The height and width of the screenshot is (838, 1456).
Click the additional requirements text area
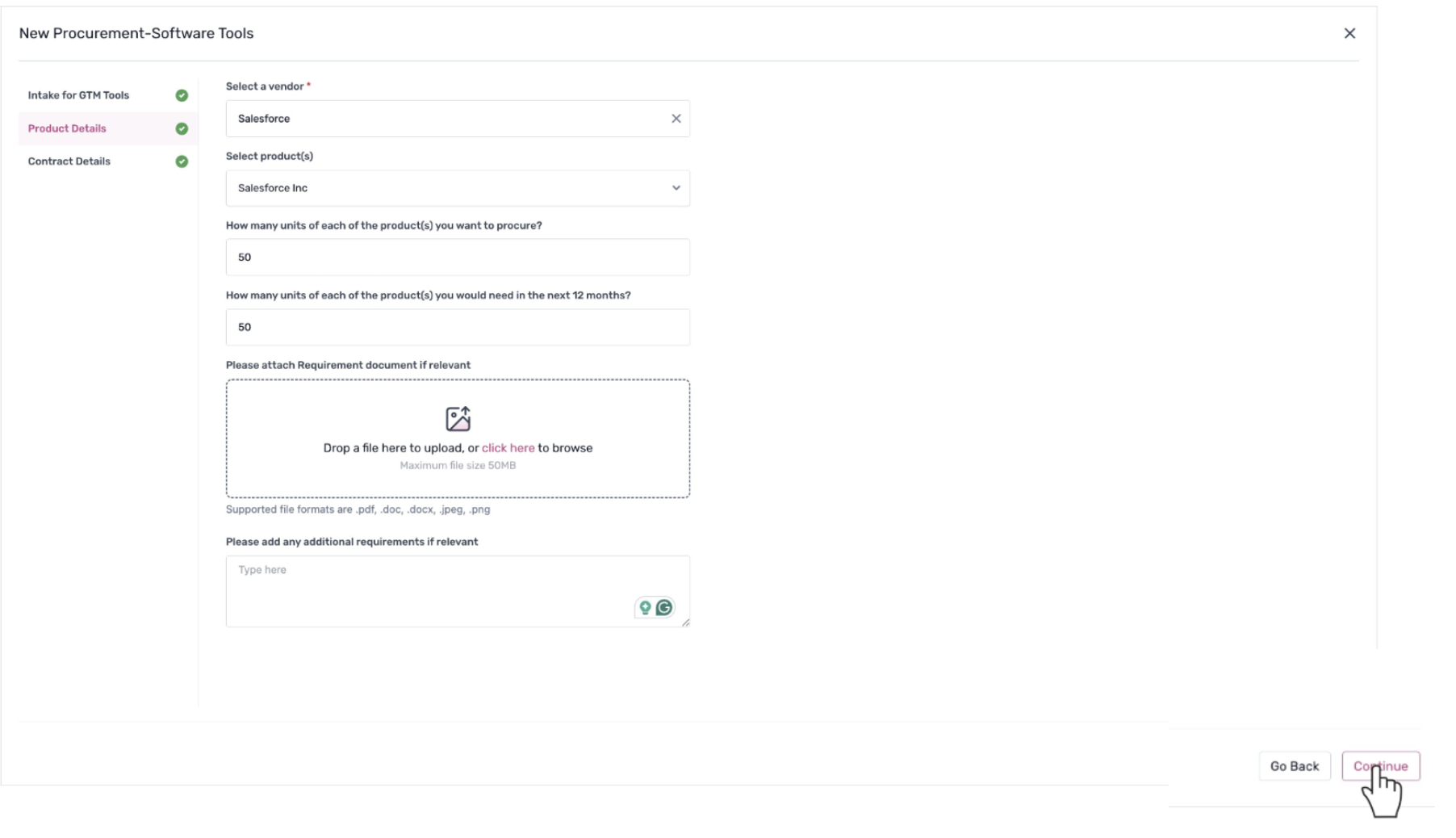[x=428, y=589]
